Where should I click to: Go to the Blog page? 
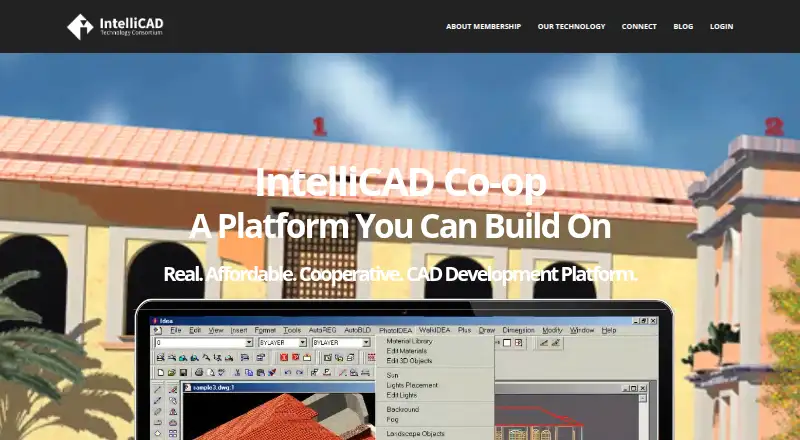[x=683, y=27]
